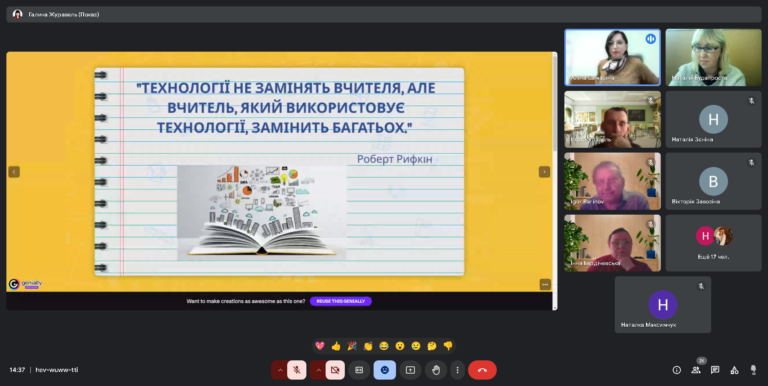Open the 'Ещё 17 чел.' participants tile
768x386 pixels.
point(713,243)
